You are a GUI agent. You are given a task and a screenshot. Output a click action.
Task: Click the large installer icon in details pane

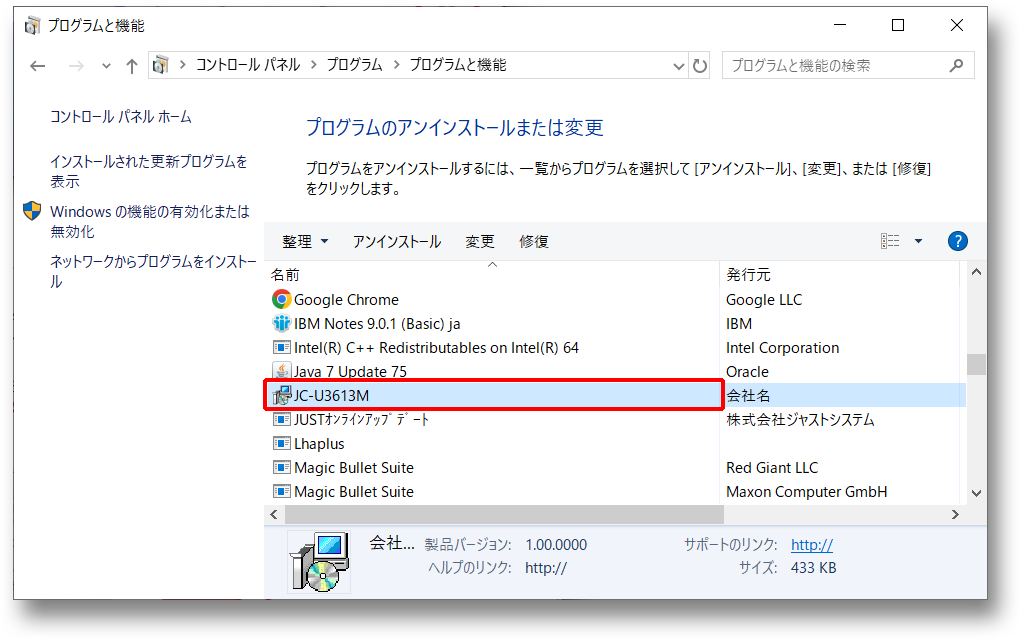[x=319, y=561]
